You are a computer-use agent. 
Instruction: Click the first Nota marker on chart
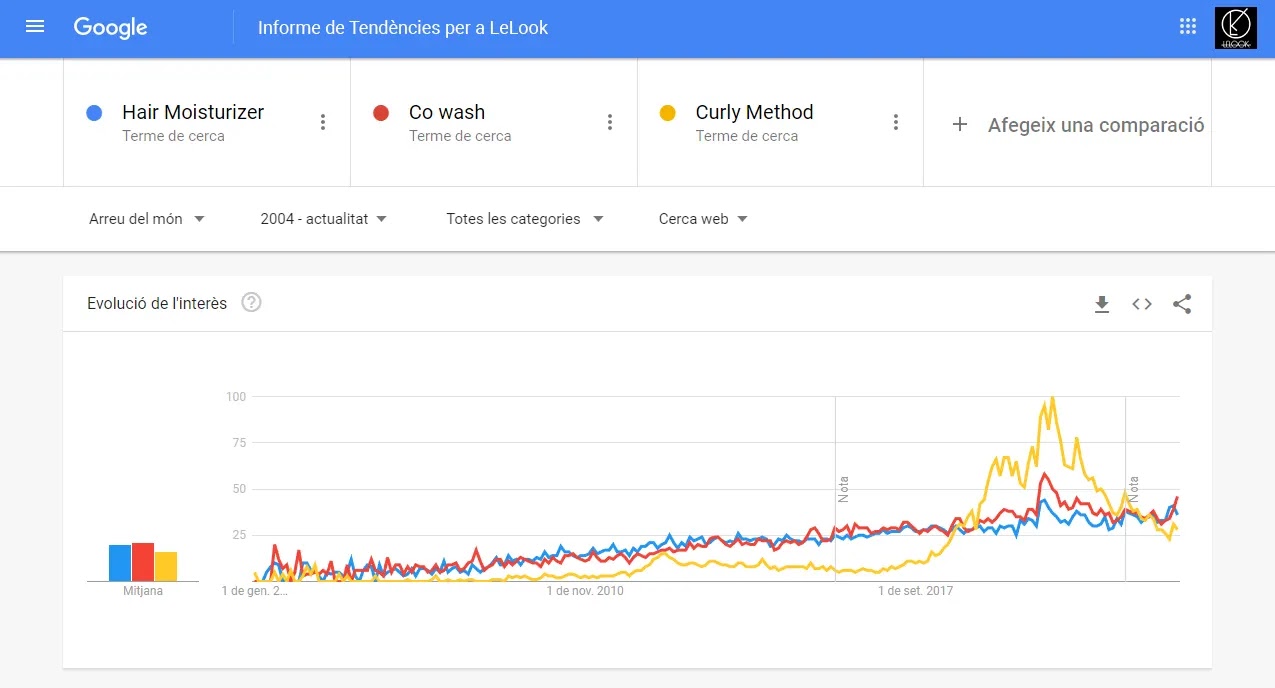(842, 488)
